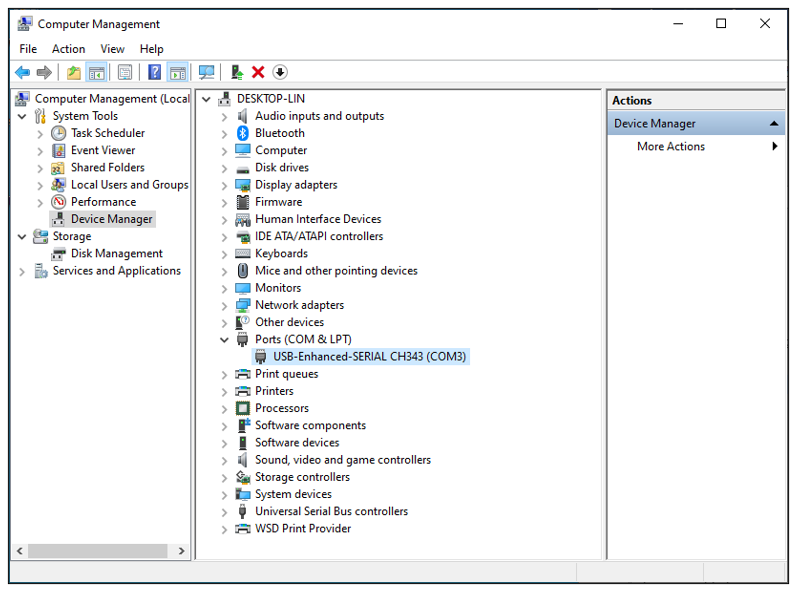The width and height of the screenshot is (798, 591).
Task: Click the disable device down arrow icon
Action: 279,72
